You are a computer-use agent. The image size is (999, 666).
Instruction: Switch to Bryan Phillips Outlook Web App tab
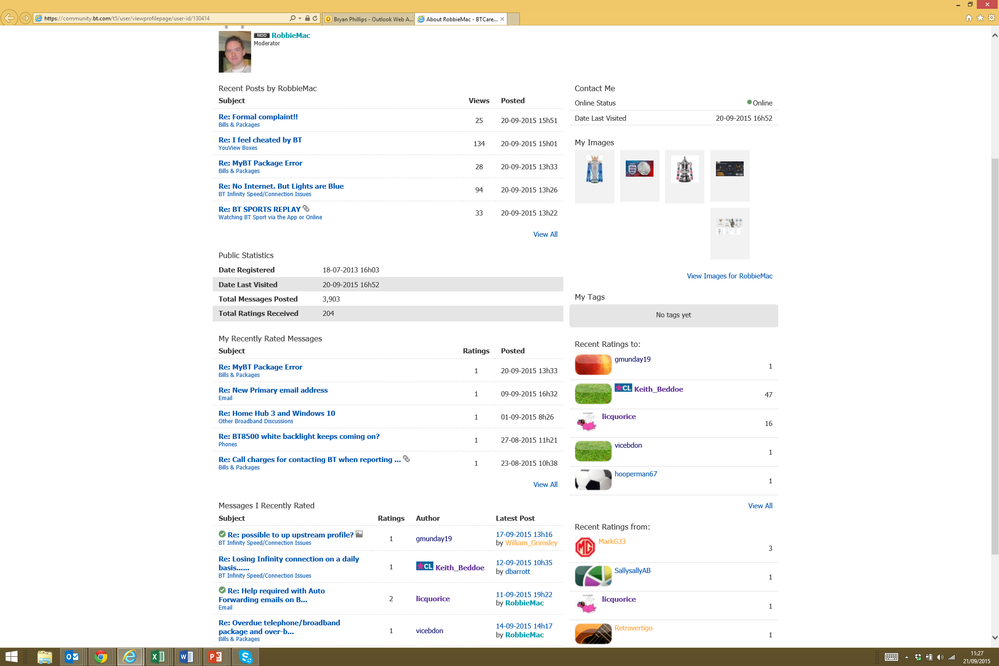pos(368,19)
